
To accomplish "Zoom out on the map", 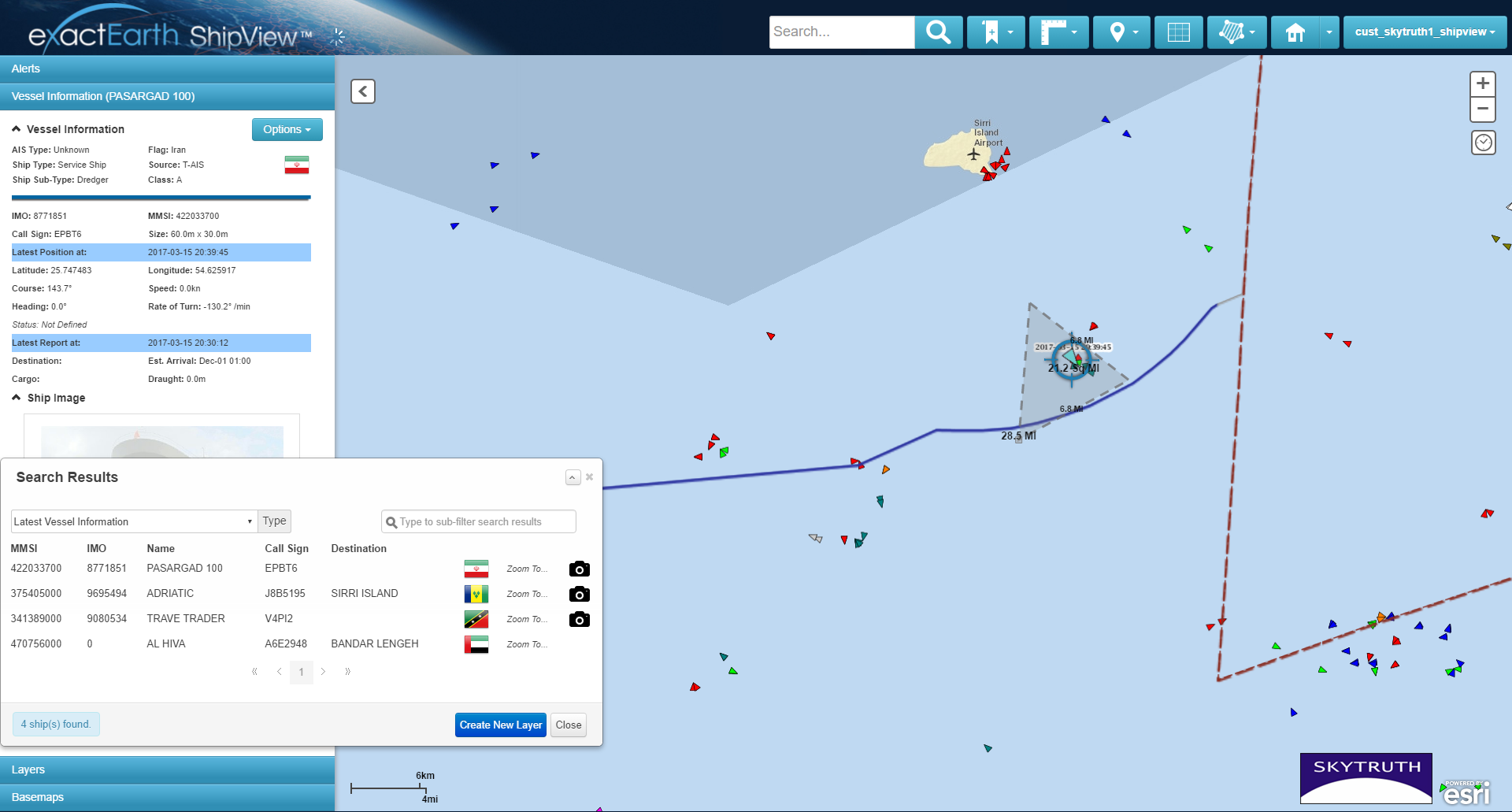I will pyautogui.click(x=1483, y=109).
